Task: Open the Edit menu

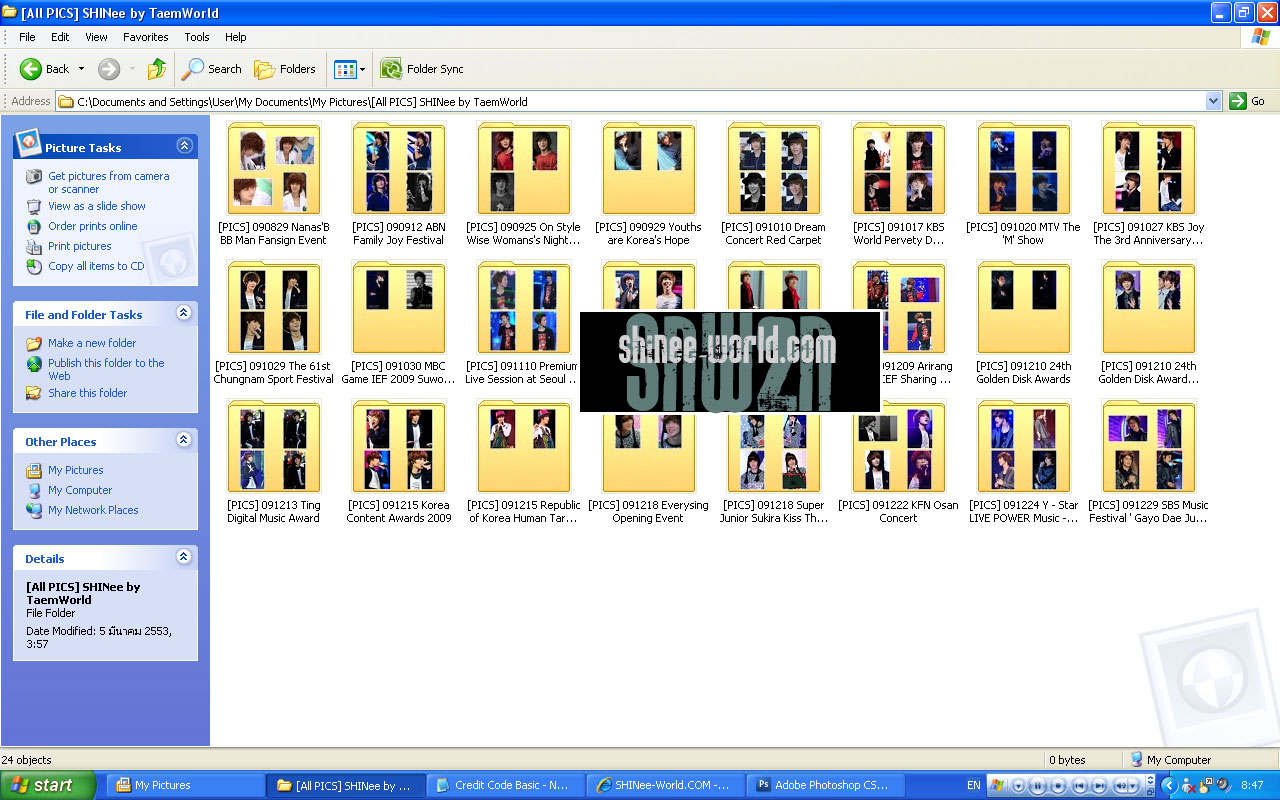Action: coord(60,37)
